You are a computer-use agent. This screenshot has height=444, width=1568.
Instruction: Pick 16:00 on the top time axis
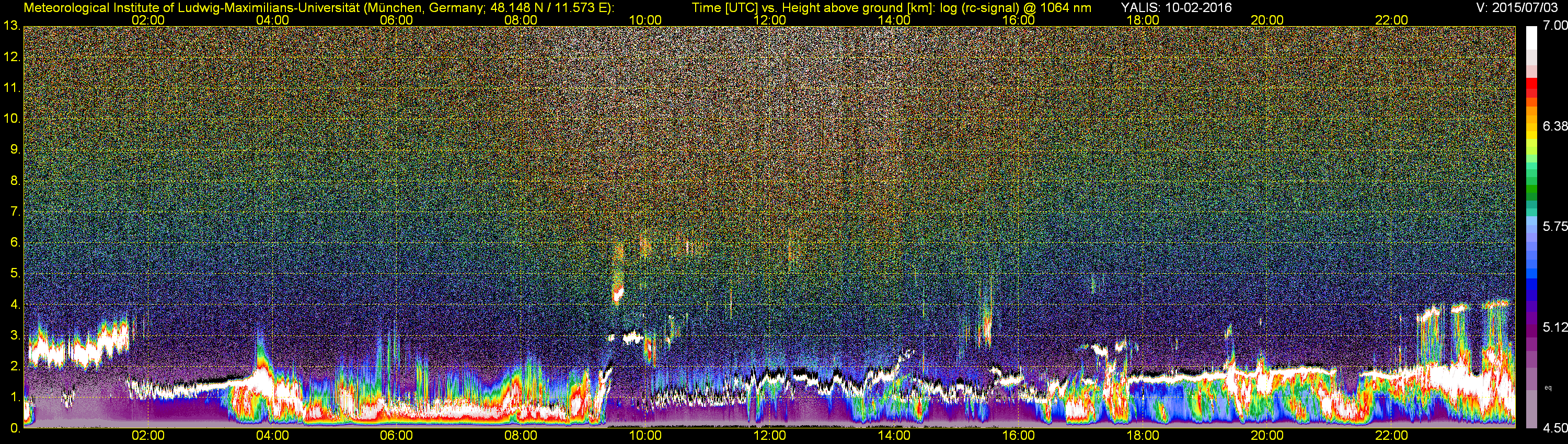coord(1018,20)
